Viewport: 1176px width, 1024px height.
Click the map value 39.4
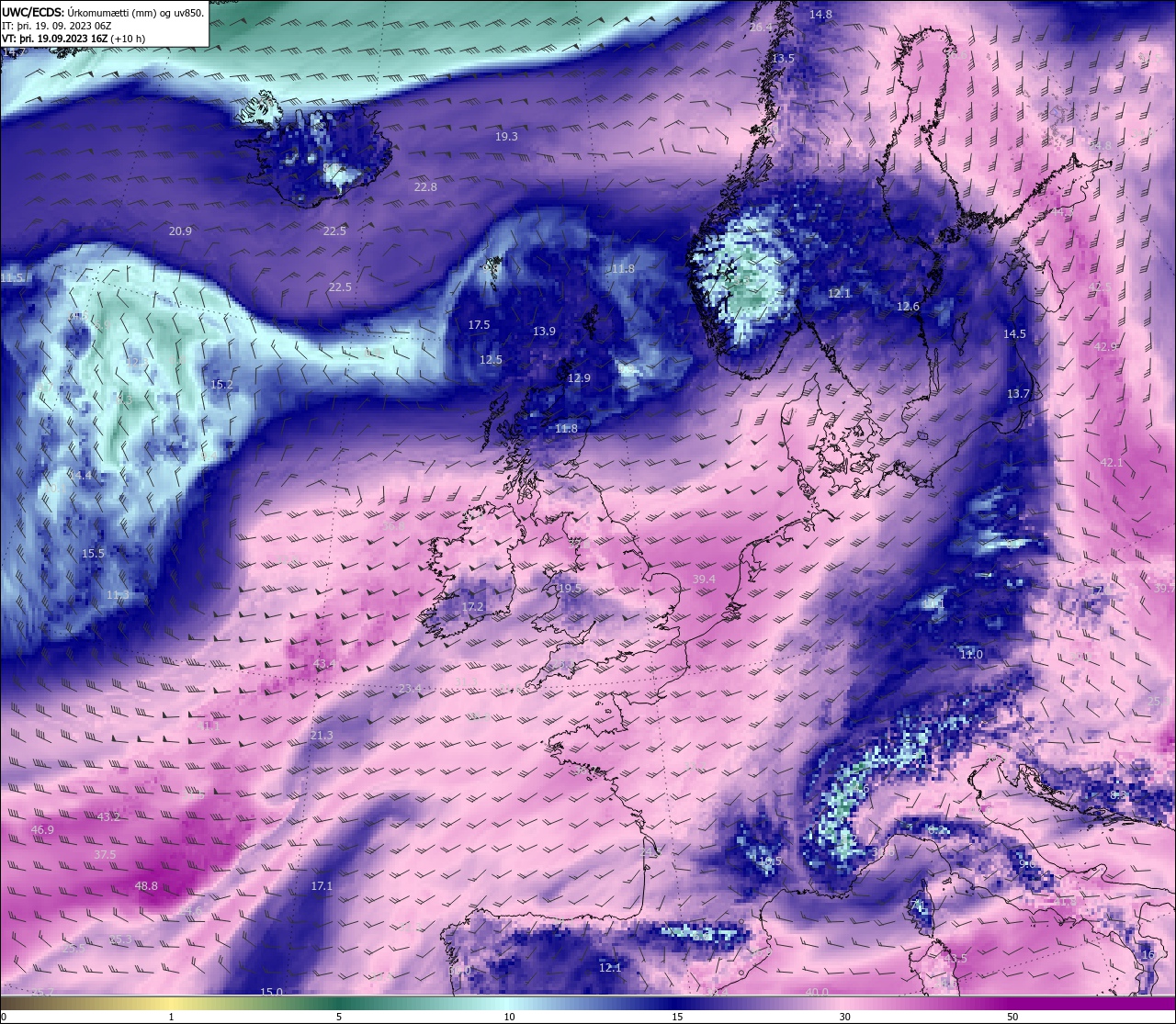tap(704, 580)
